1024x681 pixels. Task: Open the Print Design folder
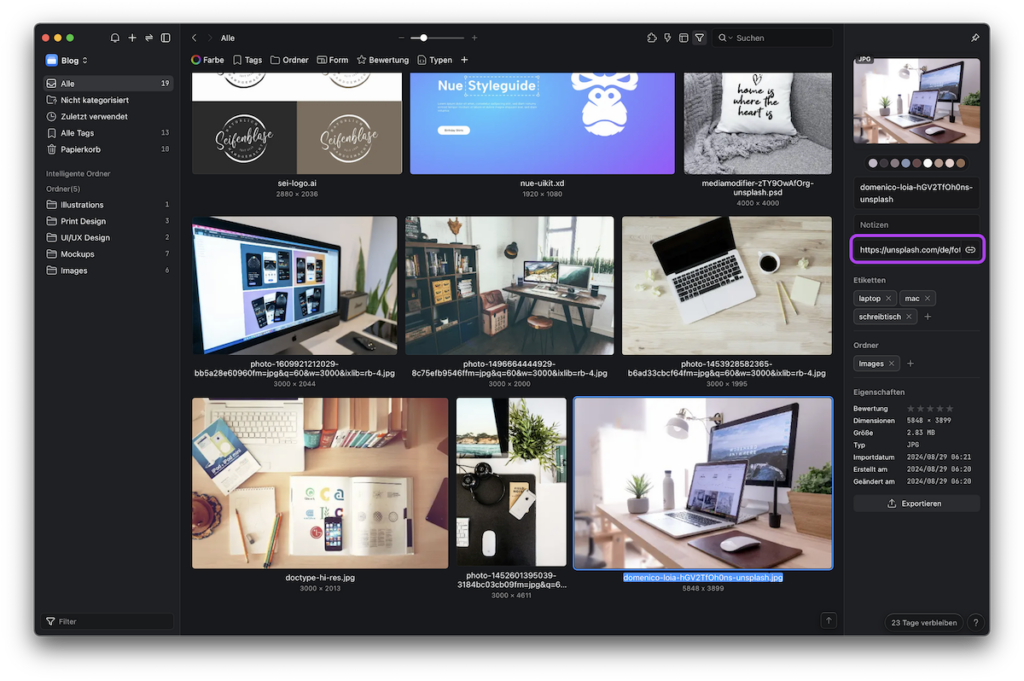[108, 221]
